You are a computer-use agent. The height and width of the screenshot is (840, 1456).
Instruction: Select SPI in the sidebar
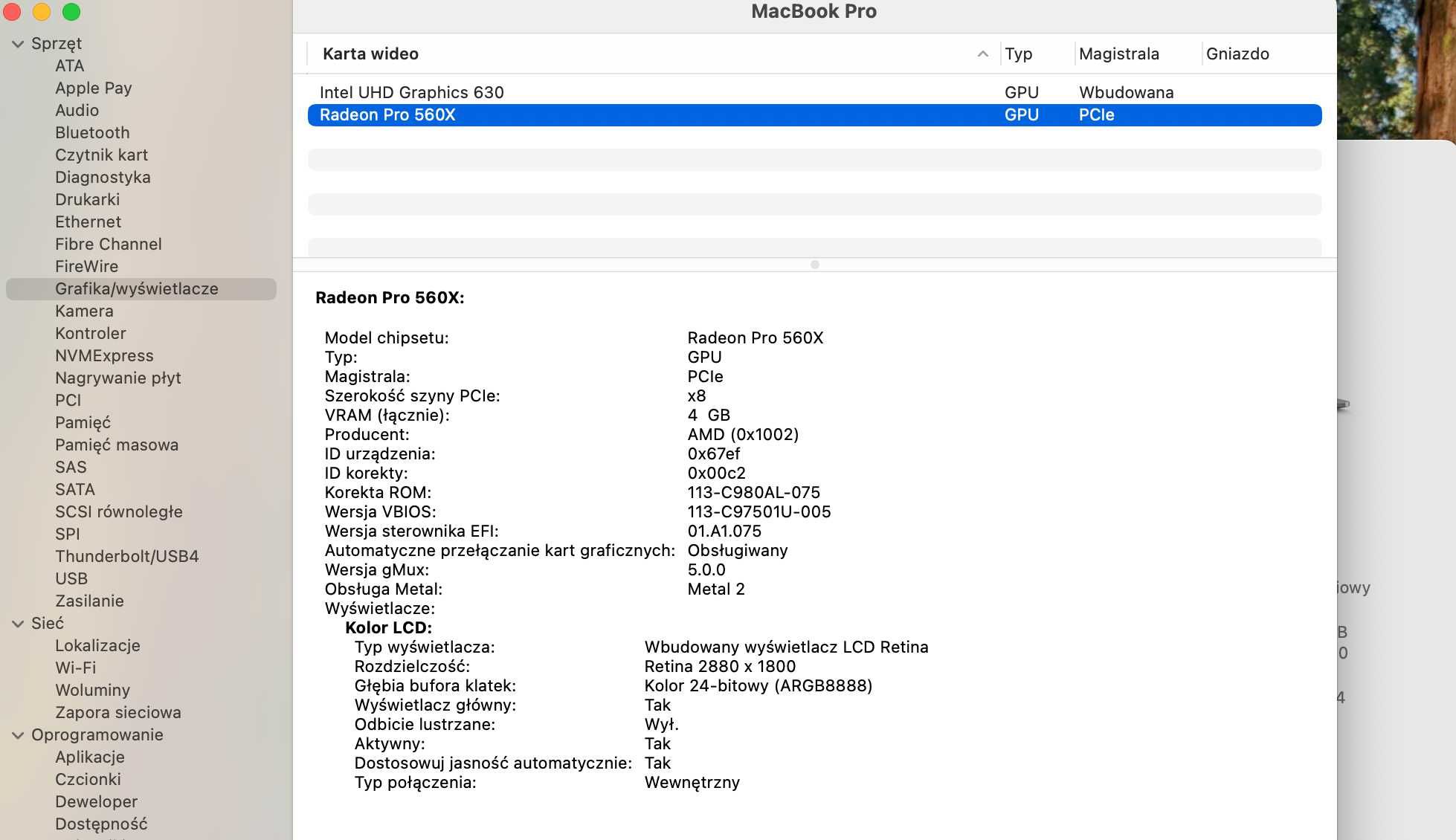[67, 534]
